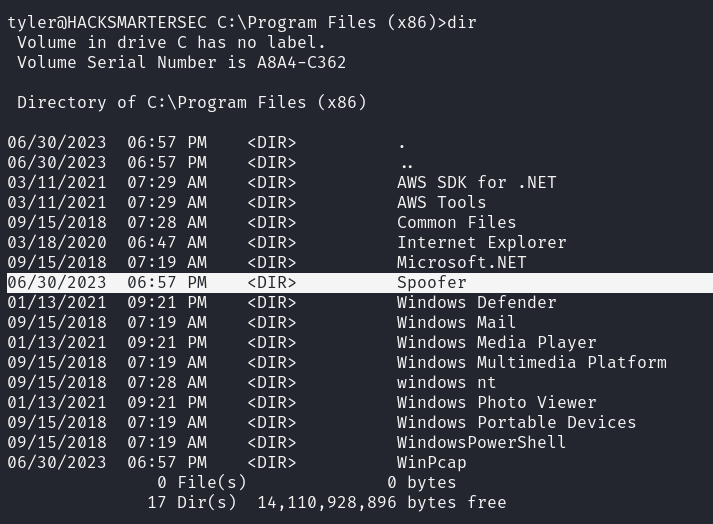Select the lowercase windows nt entry
Image resolution: width=713 pixels, height=524 pixels.
coord(446,382)
